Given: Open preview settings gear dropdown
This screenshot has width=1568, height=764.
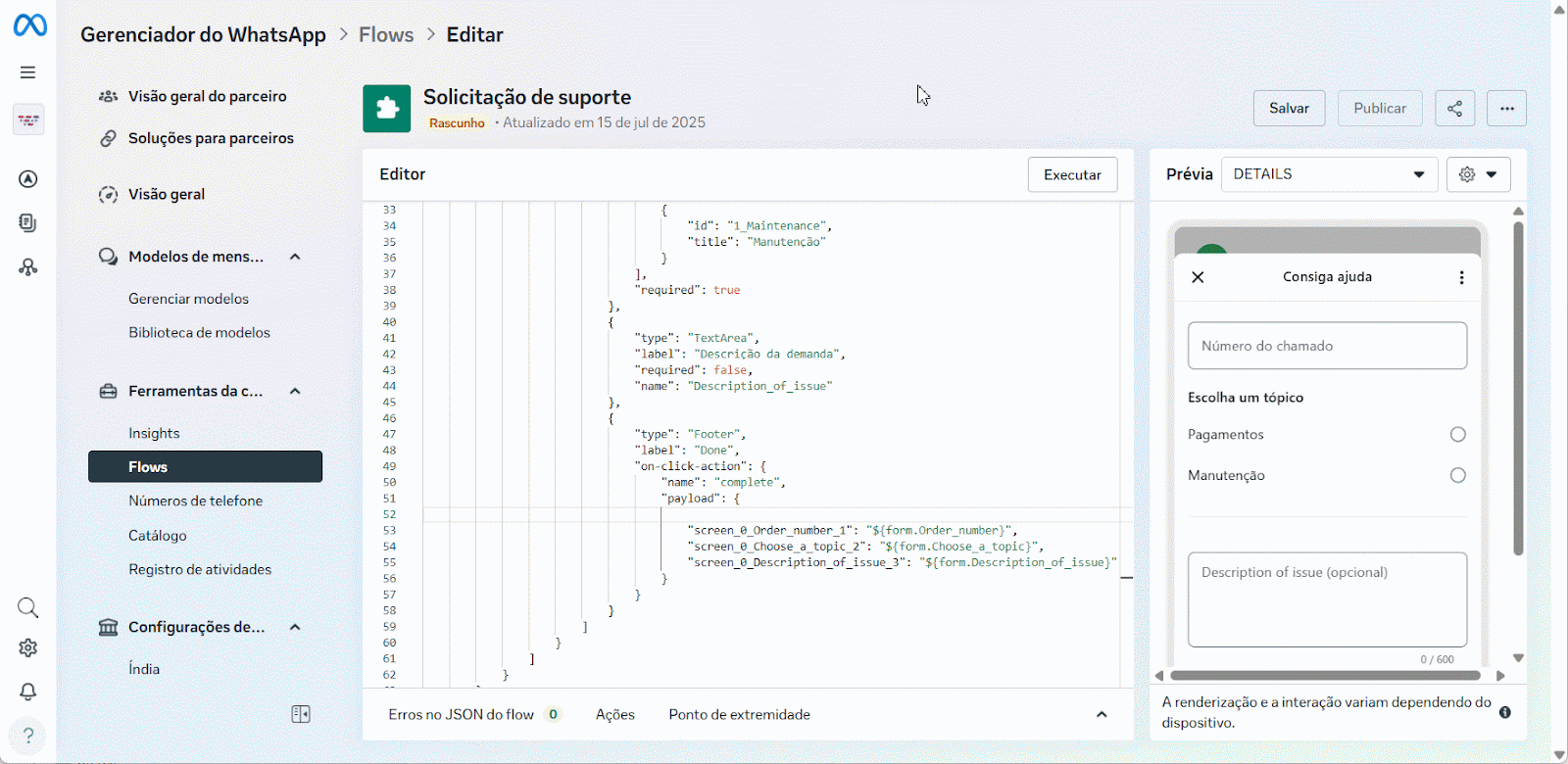Looking at the screenshot, I should (1478, 174).
